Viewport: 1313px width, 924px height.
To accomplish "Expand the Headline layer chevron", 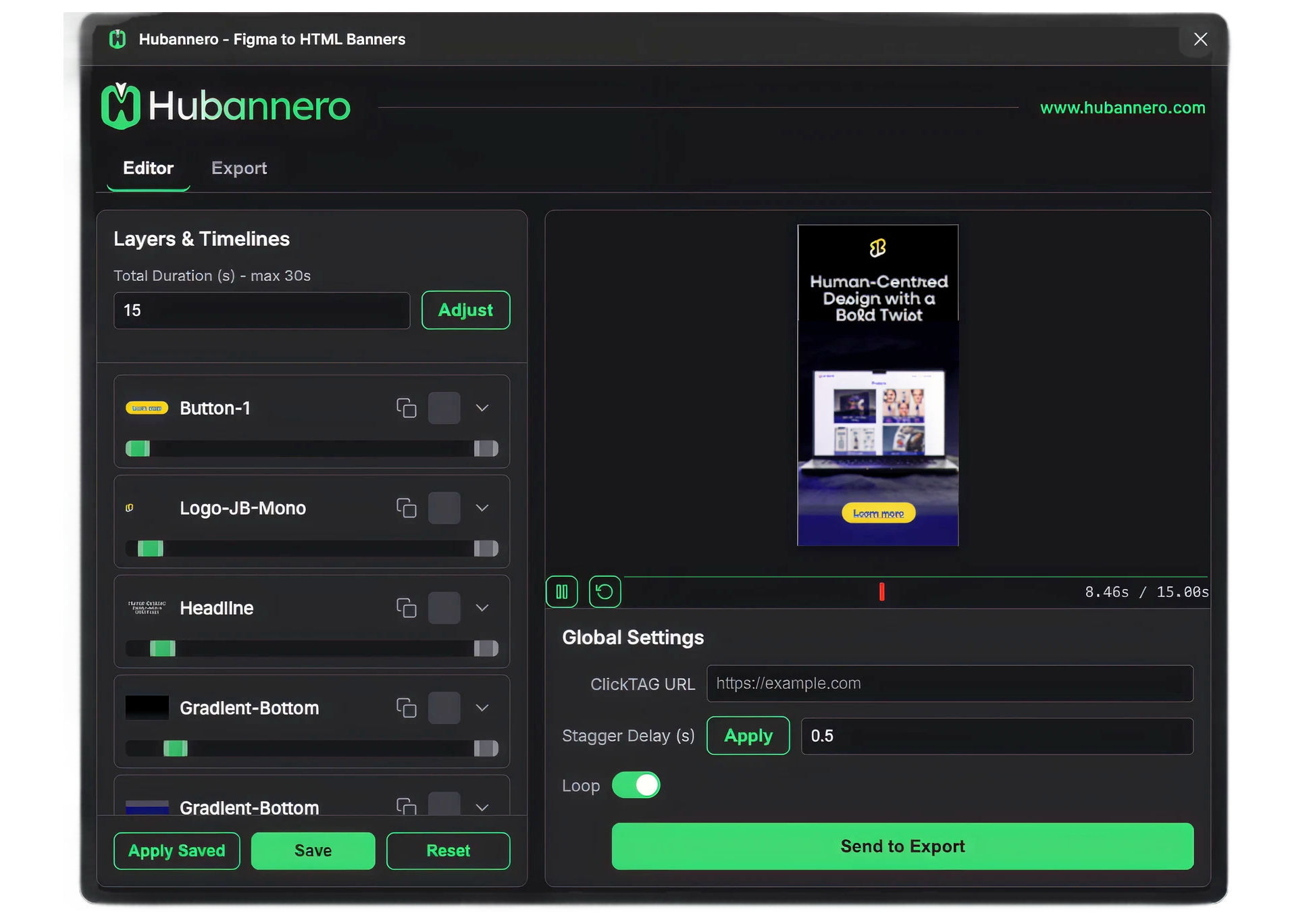I will click(482, 608).
